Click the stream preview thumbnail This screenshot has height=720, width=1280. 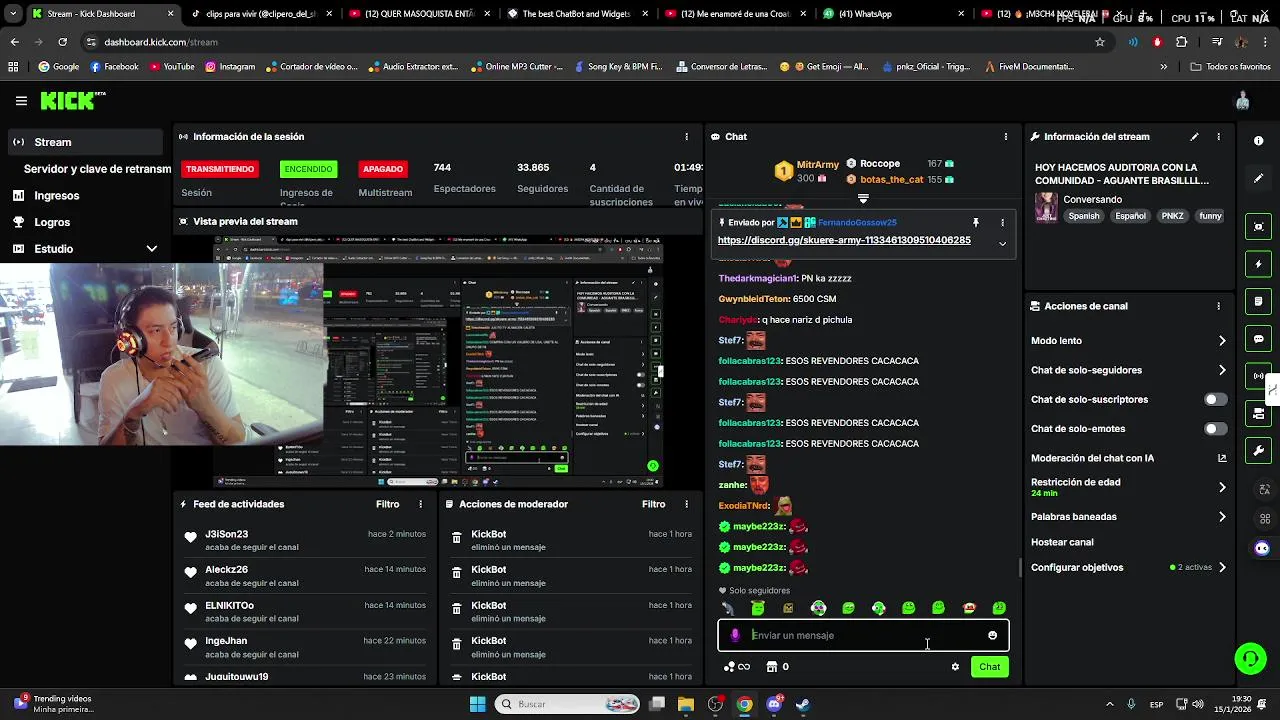point(437,362)
